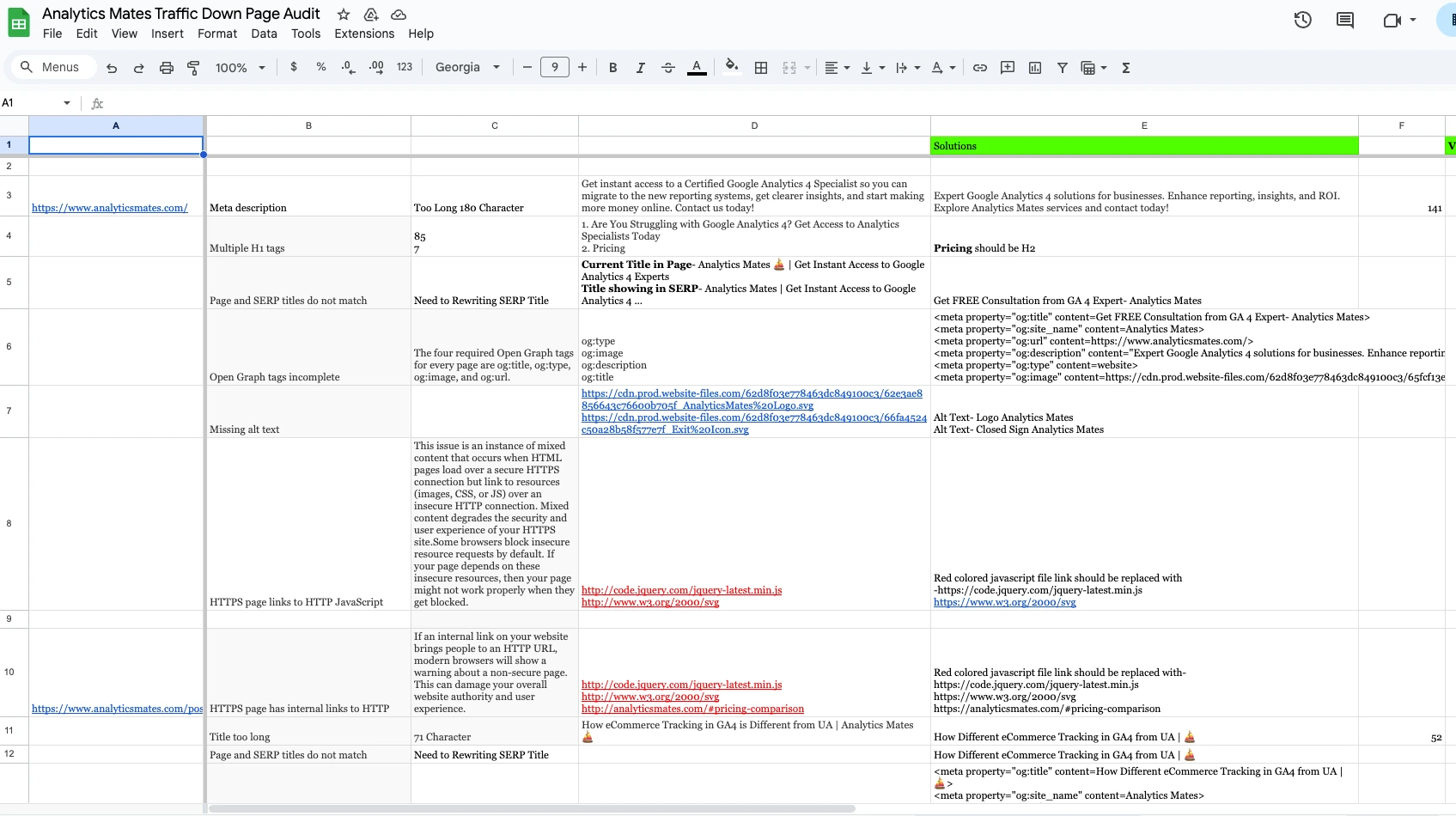The image size is (1456, 816).
Task: Open the functions sigma icon
Action: (x=1126, y=68)
